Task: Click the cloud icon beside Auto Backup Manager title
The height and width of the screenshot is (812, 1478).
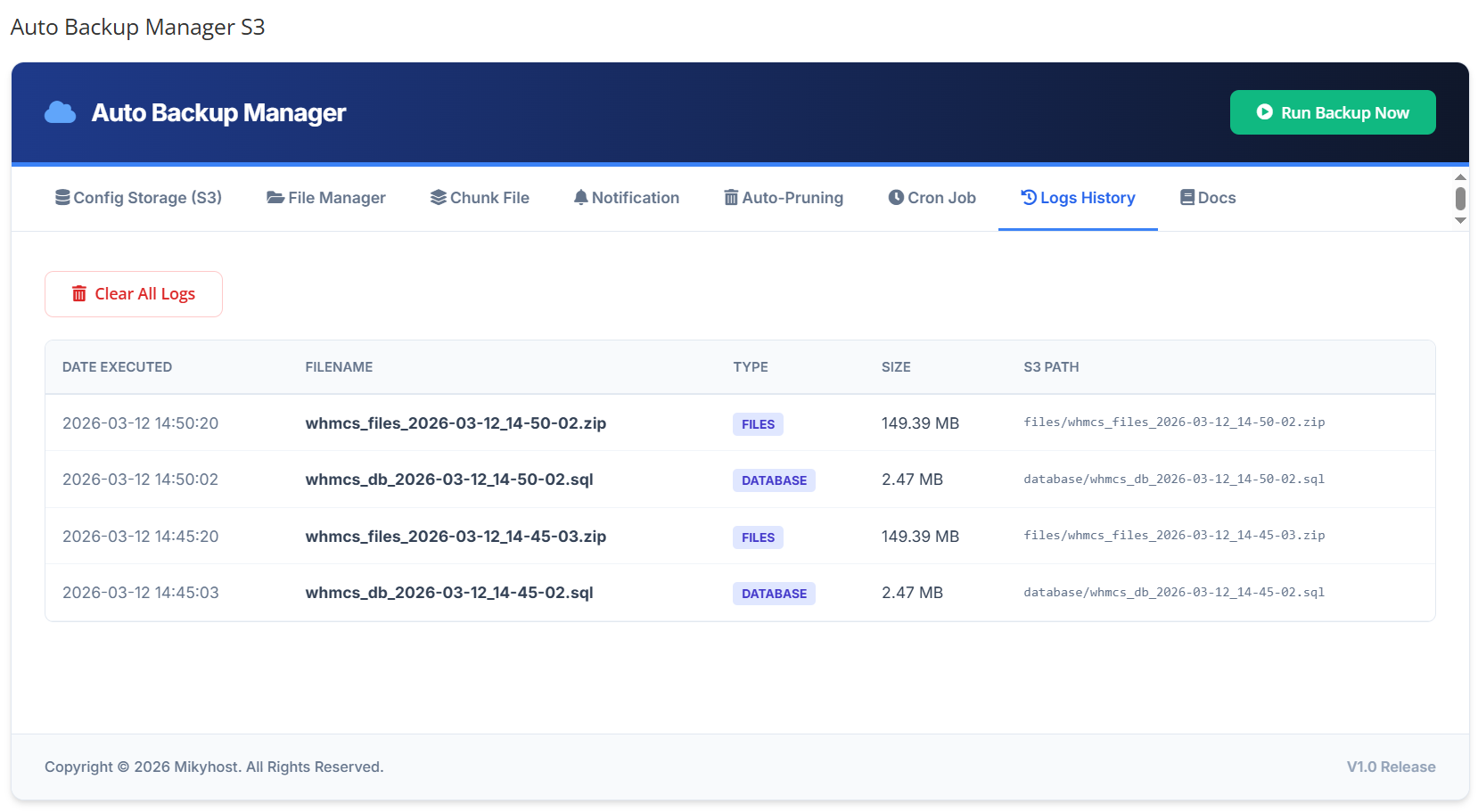Action: click(x=60, y=112)
